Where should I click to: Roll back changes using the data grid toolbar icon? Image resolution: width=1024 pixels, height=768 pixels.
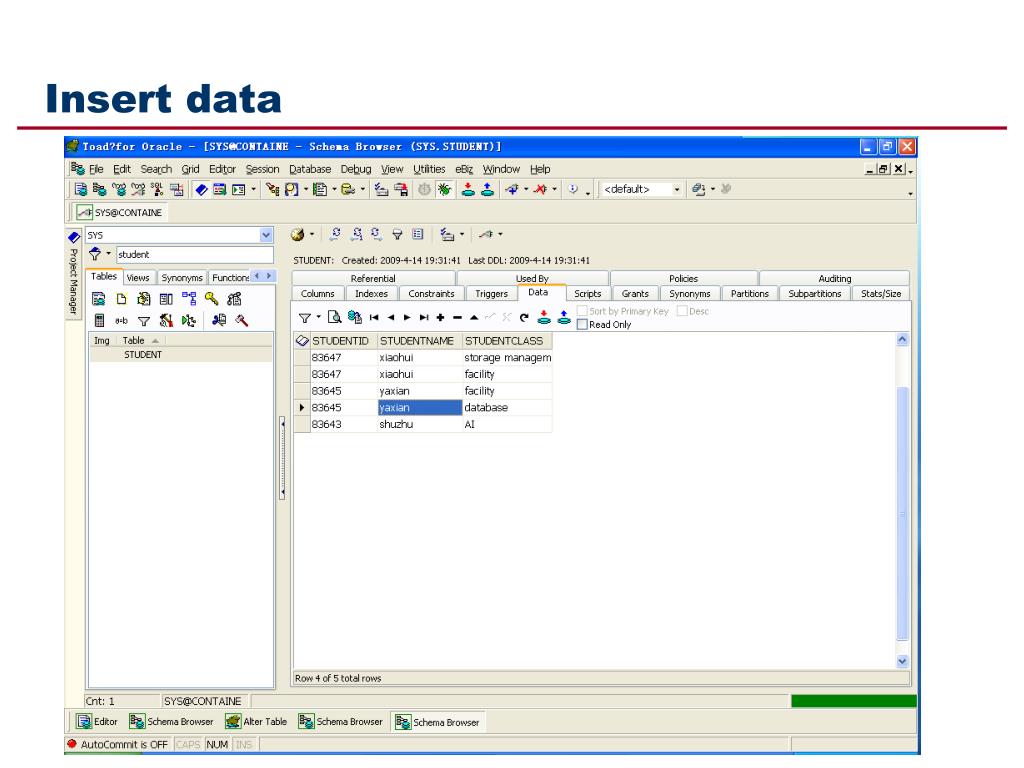[564, 317]
